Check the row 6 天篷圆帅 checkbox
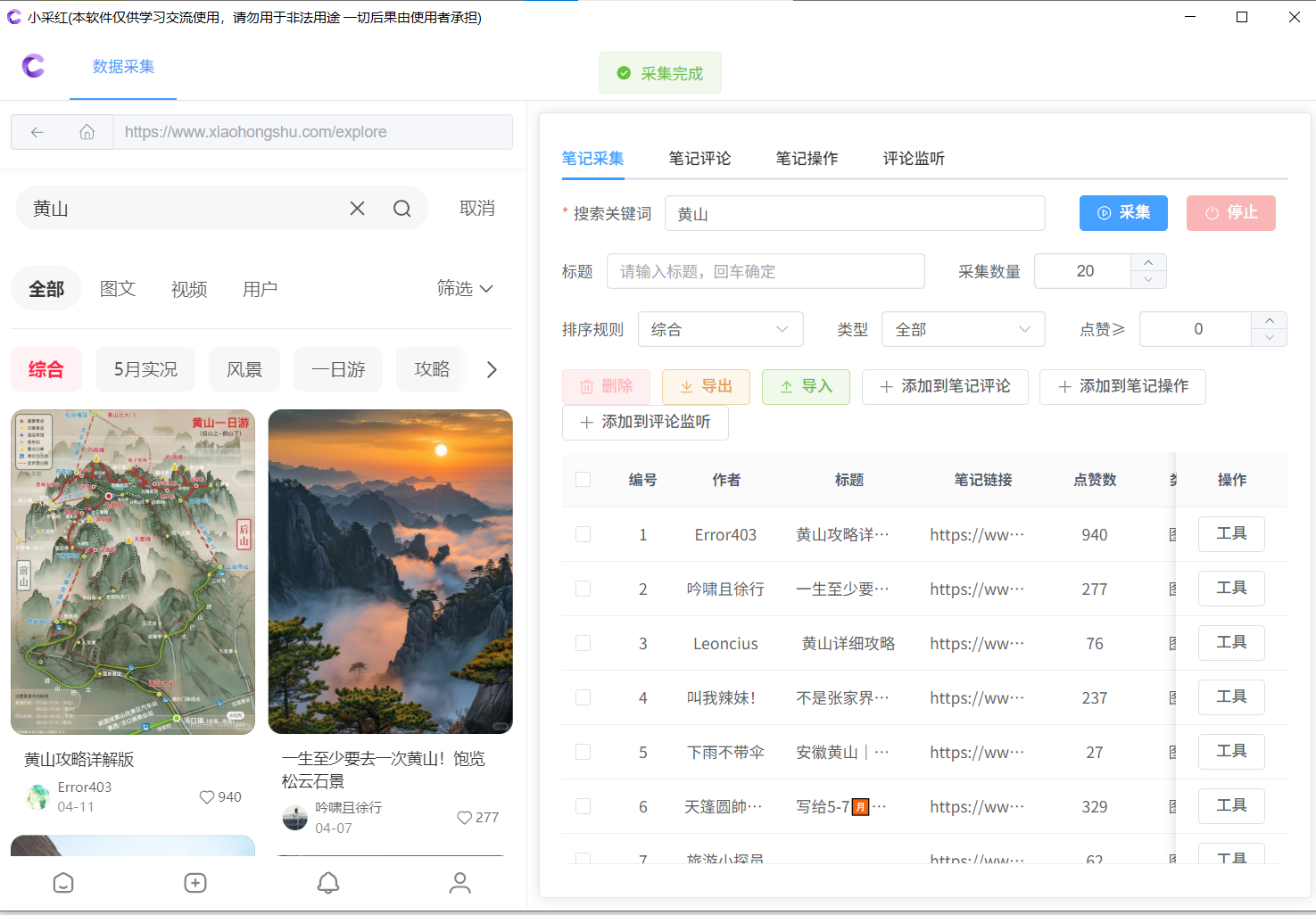The image size is (1316, 915). [584, 806]
